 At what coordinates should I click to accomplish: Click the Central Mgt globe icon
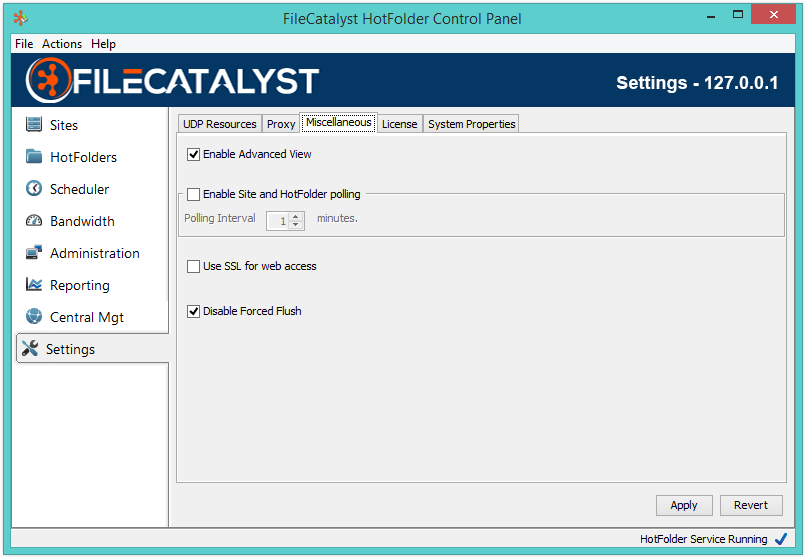point(34,317)
